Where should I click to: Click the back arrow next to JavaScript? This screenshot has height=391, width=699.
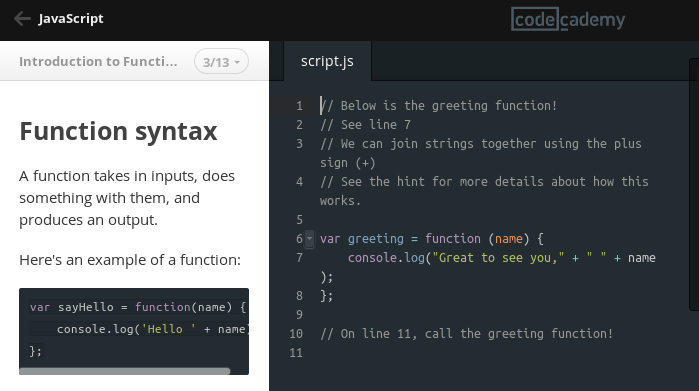click(22, 19)
